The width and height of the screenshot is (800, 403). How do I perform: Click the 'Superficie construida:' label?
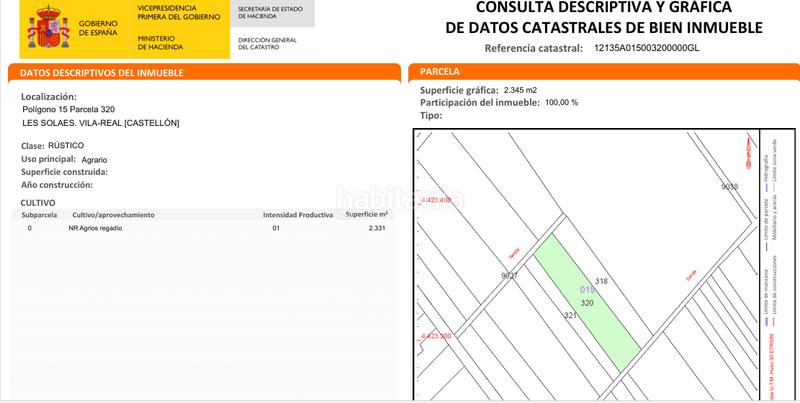pos(64,172)
